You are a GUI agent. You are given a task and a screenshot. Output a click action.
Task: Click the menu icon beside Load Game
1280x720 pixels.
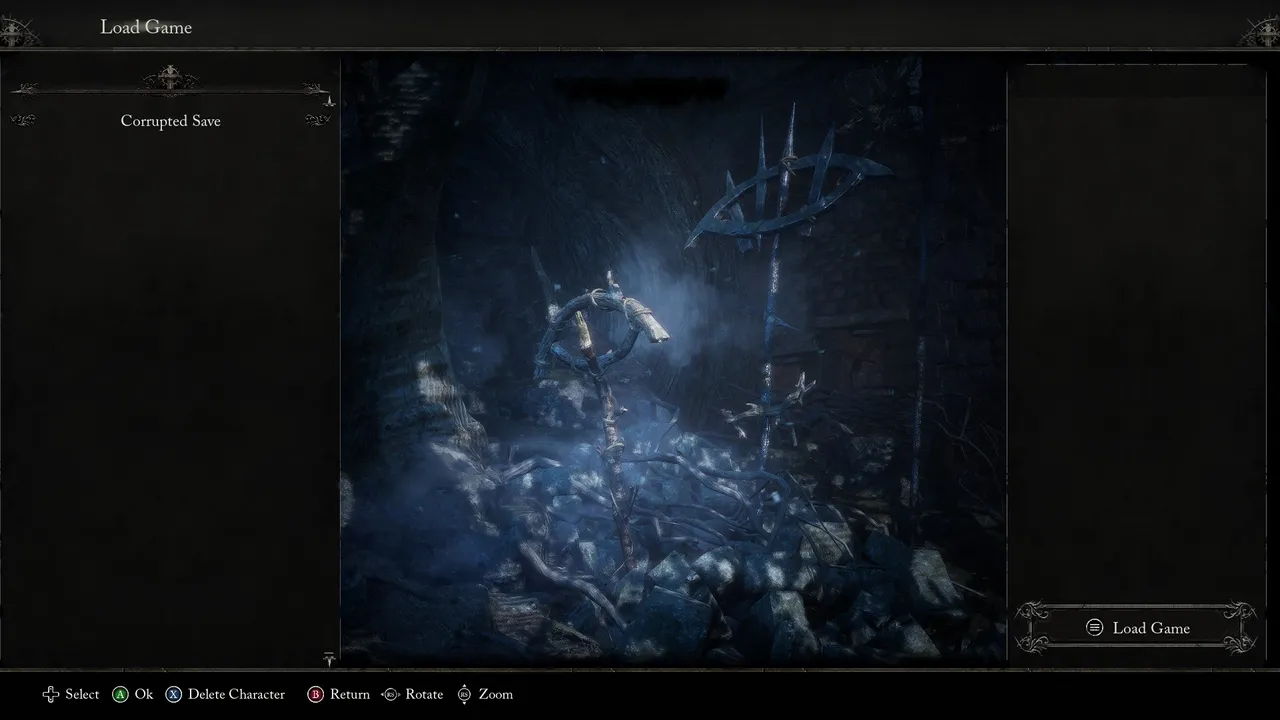pyautogui.click(x=1095, y=628)
